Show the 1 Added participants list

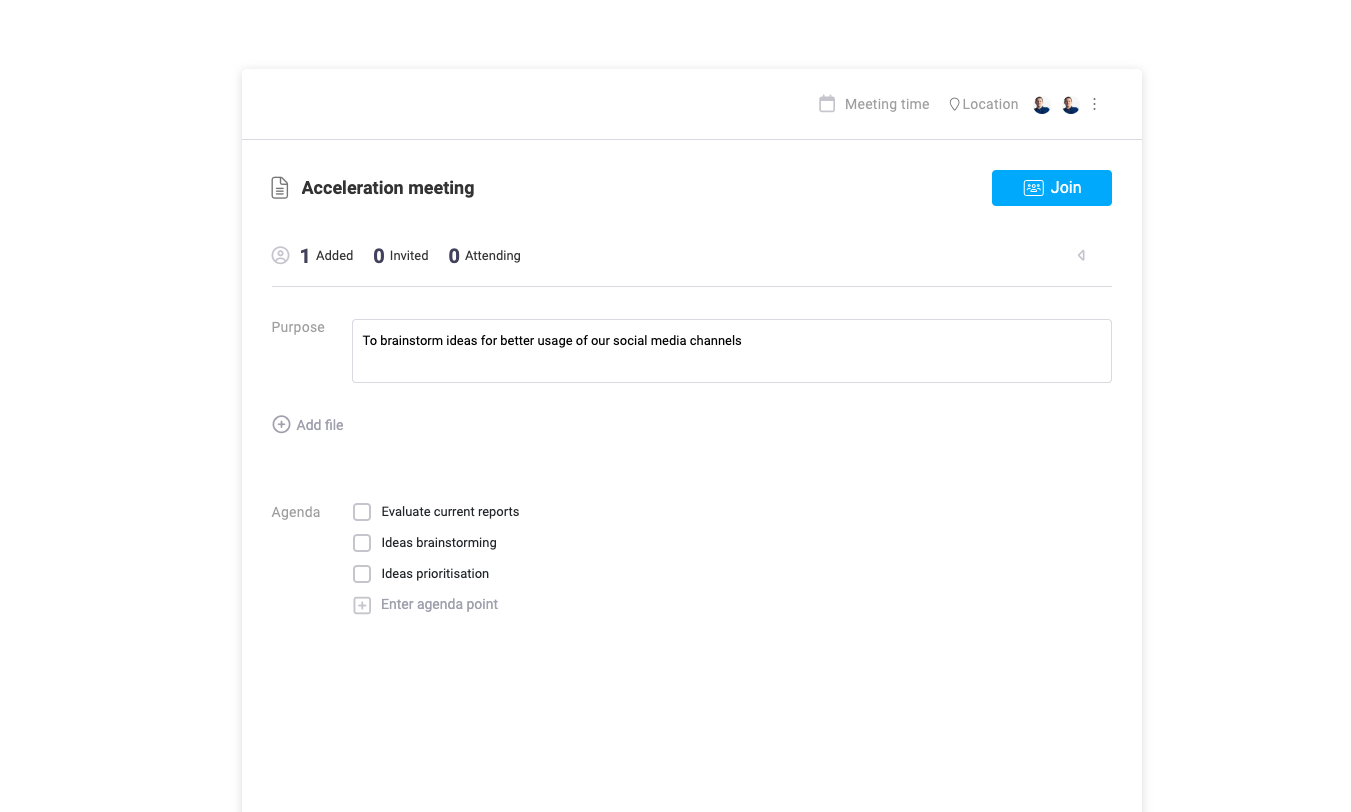pos(326,256)
